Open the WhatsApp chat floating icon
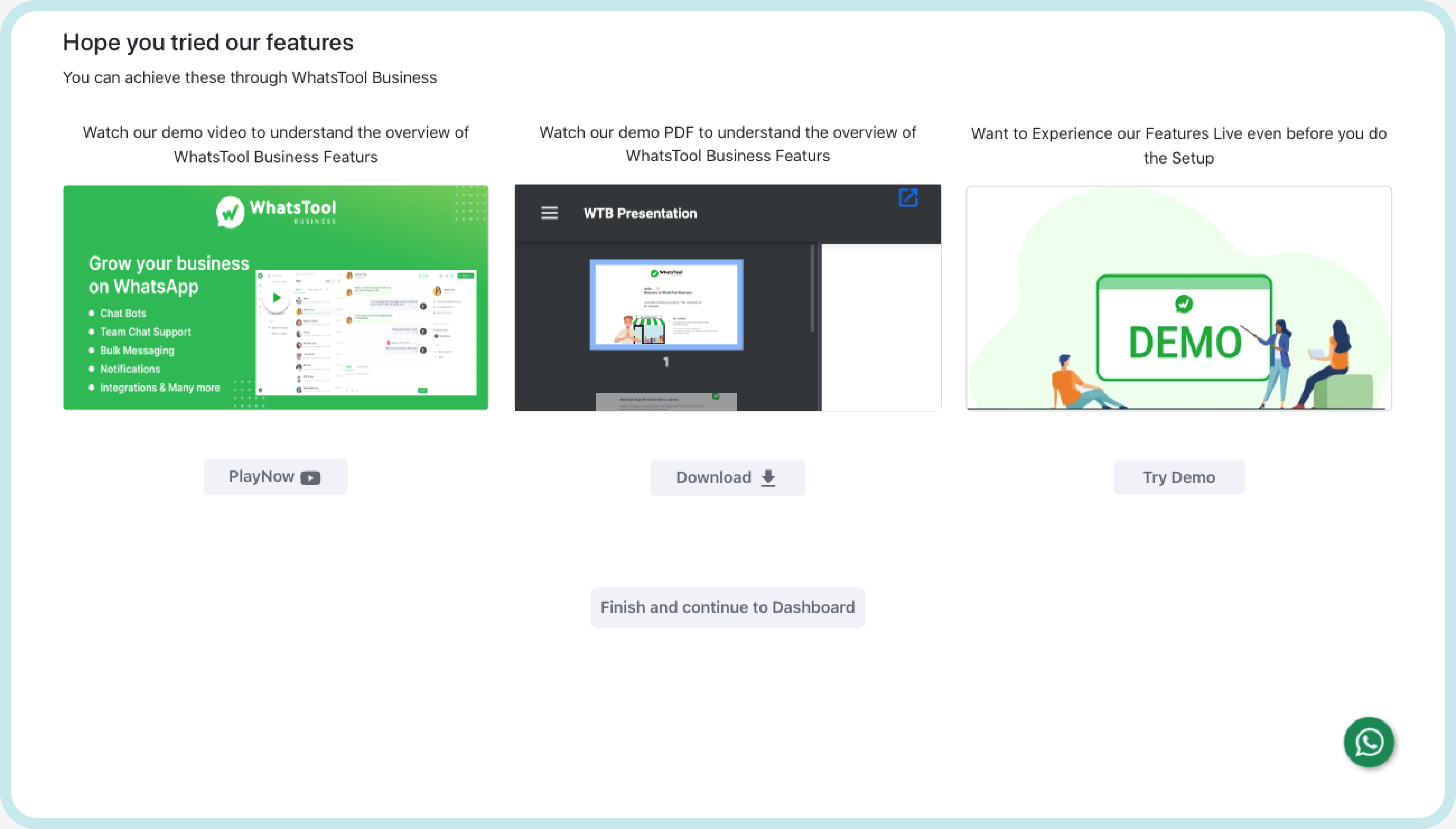Image resolution: width=1456 pixels, height=829 pixels. point(1369,742)
